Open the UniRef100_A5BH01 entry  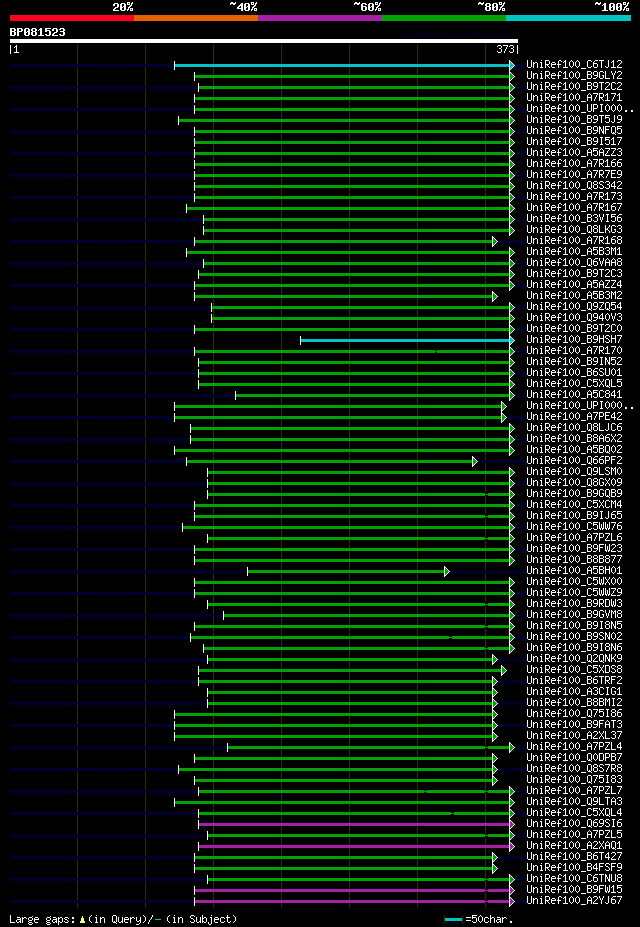click(x=574, y=572)
